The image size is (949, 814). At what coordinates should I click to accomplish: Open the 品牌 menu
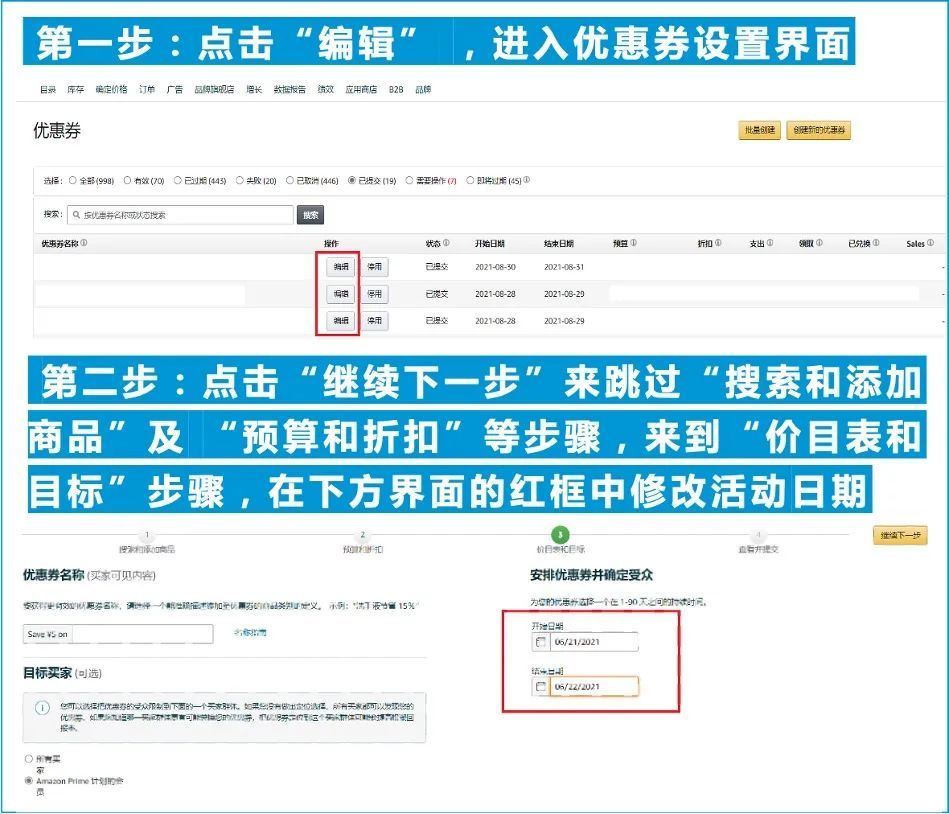click(x=423, y=90)
